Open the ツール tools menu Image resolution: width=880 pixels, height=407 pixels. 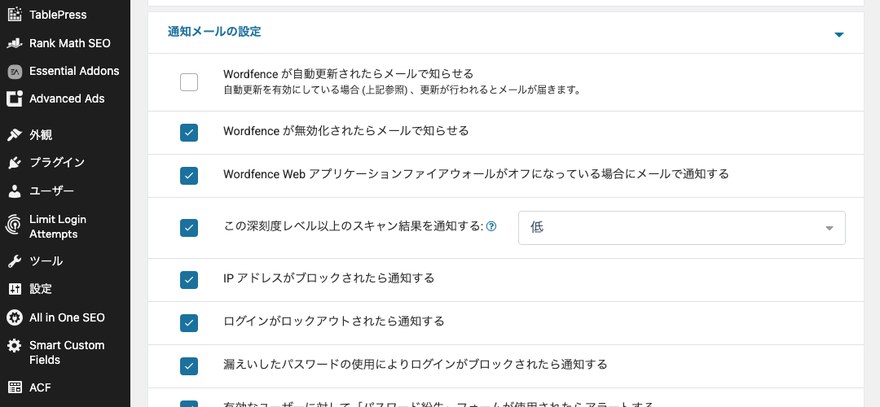[46, 261]
